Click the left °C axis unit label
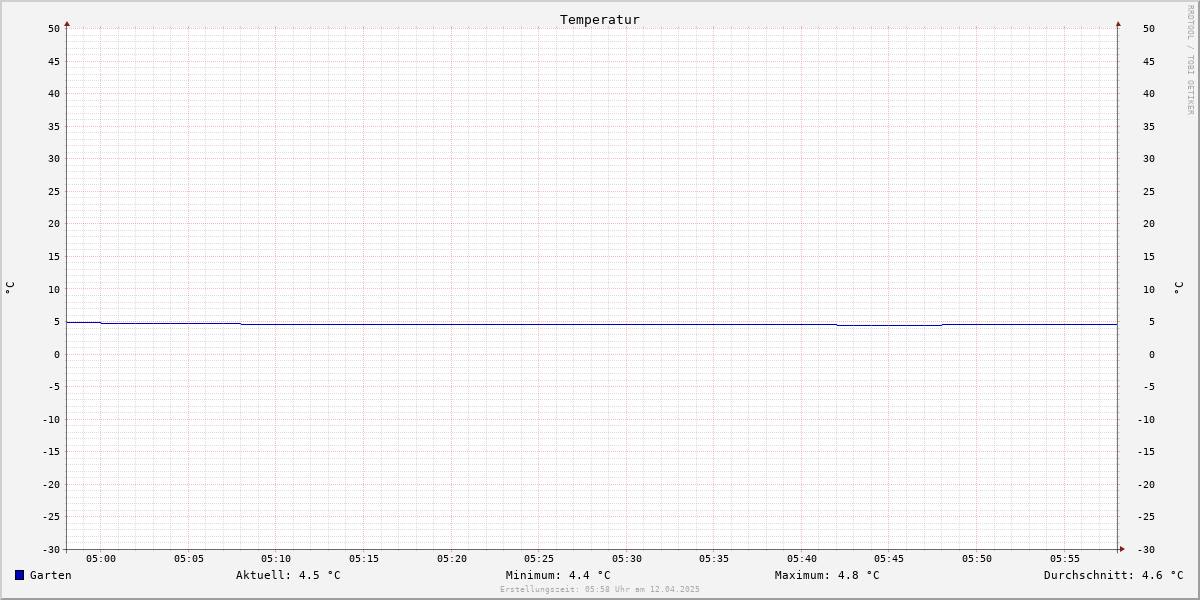Screen dimensions: 1200x600 pos(10,287)
